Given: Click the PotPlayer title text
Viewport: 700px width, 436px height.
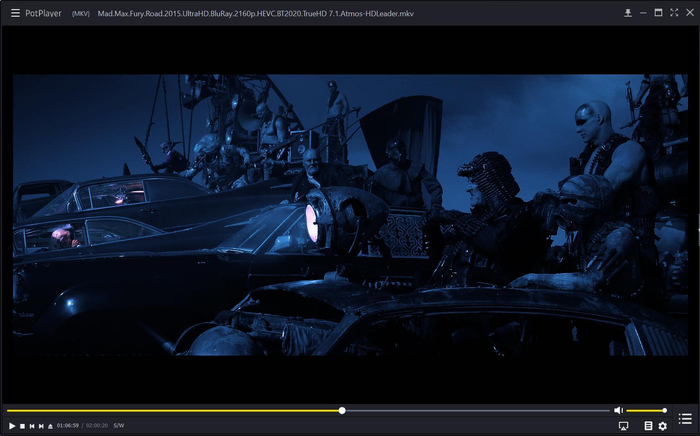Looking at the screenshot, I should (x=43, y=13).
